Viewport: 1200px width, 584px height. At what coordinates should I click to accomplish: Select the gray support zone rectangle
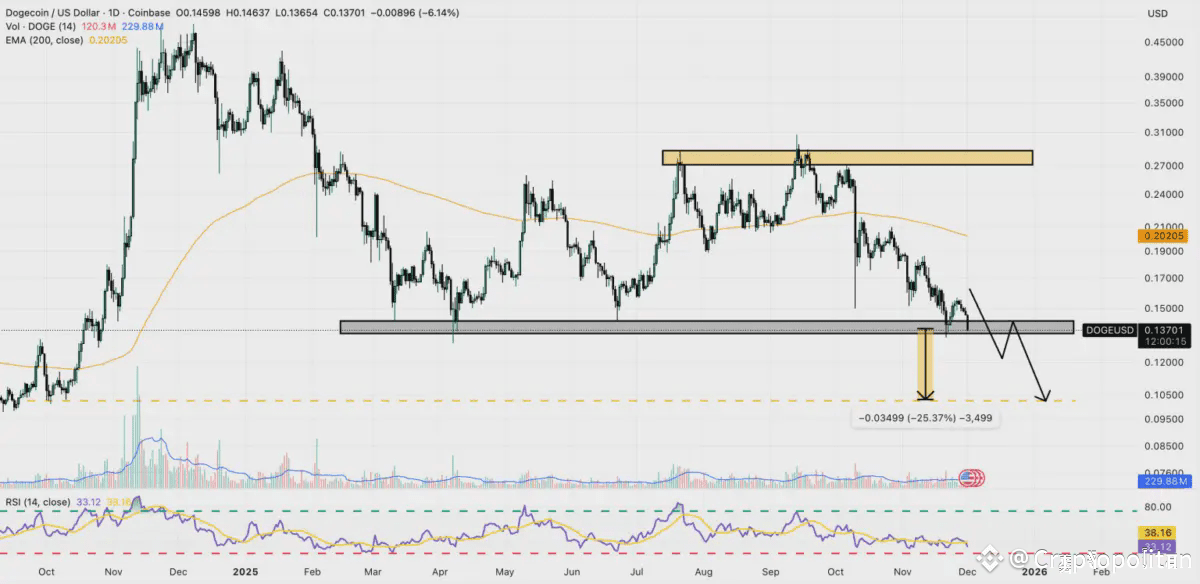pos(706,327)
